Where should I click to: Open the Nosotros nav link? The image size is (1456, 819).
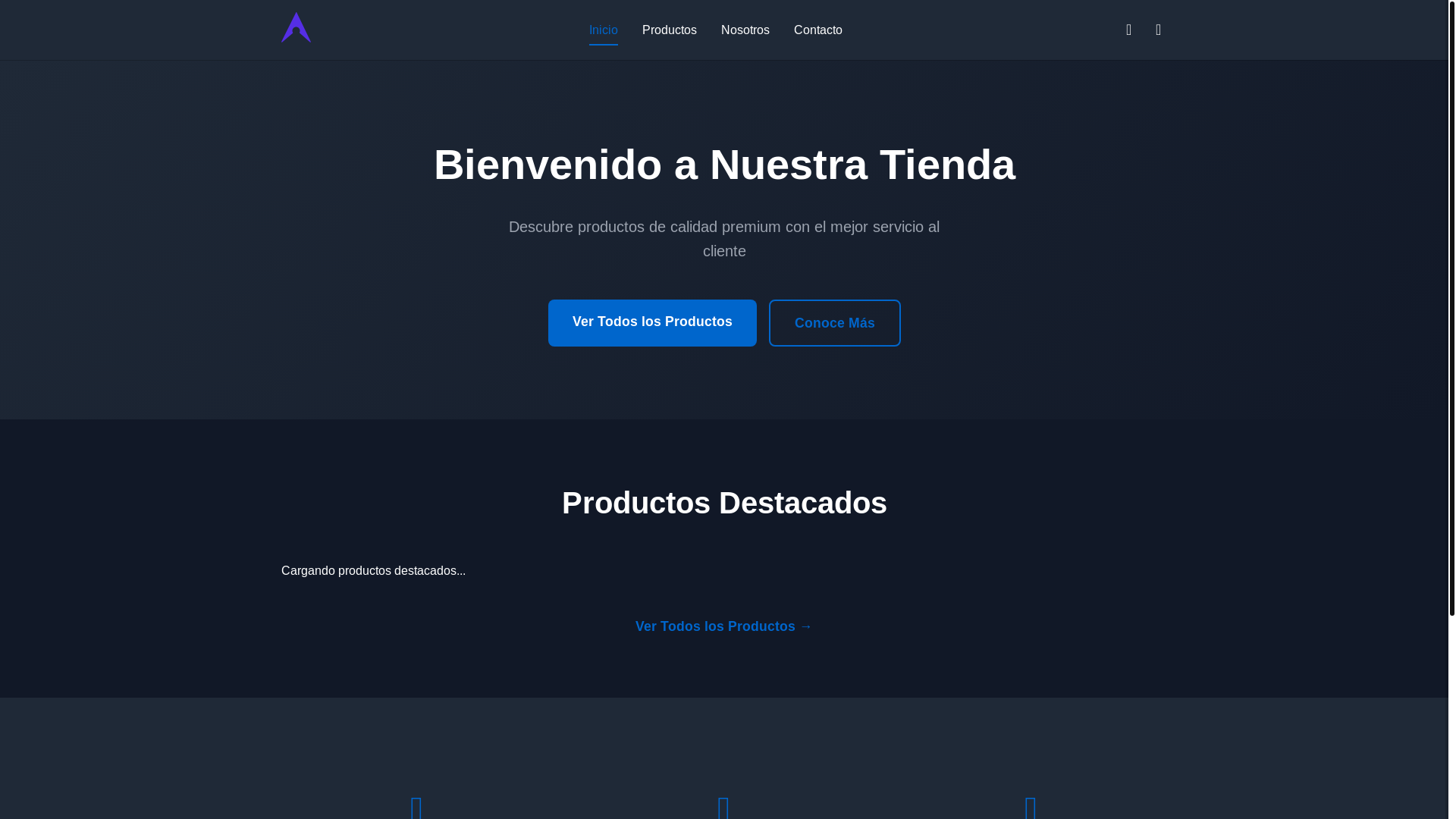(x=745, y=30)
